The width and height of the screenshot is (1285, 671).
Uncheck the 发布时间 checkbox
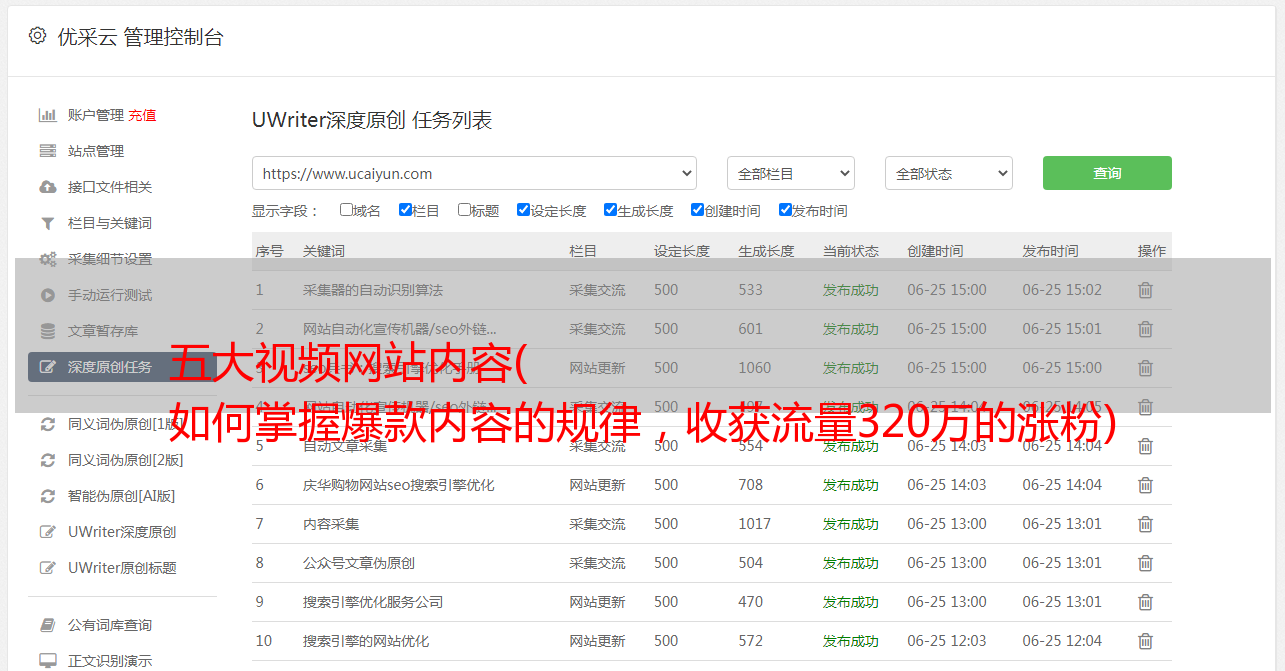click(x=785, y=210)
